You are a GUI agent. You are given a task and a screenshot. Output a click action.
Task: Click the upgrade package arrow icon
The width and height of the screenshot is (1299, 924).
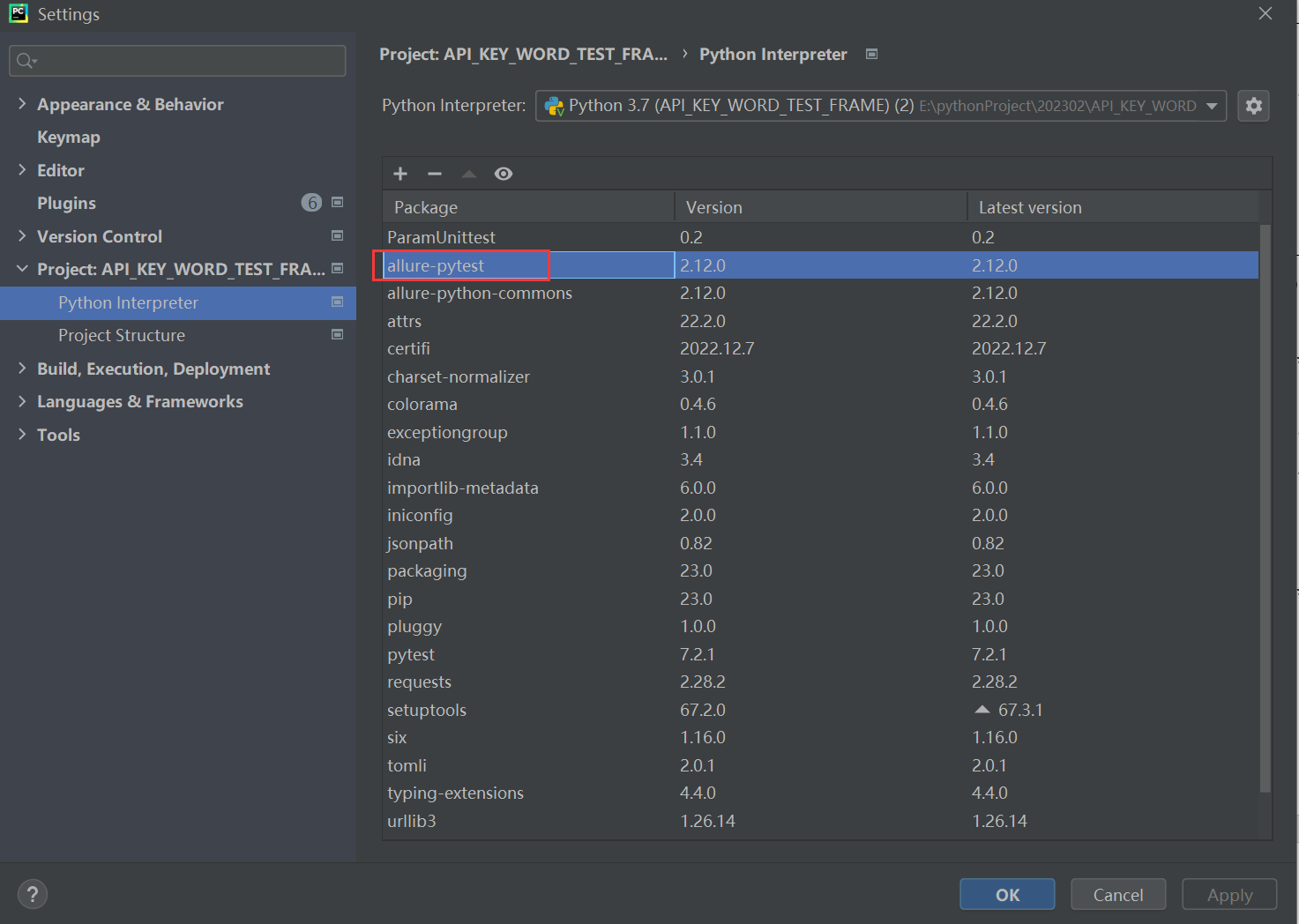point(469,174)
